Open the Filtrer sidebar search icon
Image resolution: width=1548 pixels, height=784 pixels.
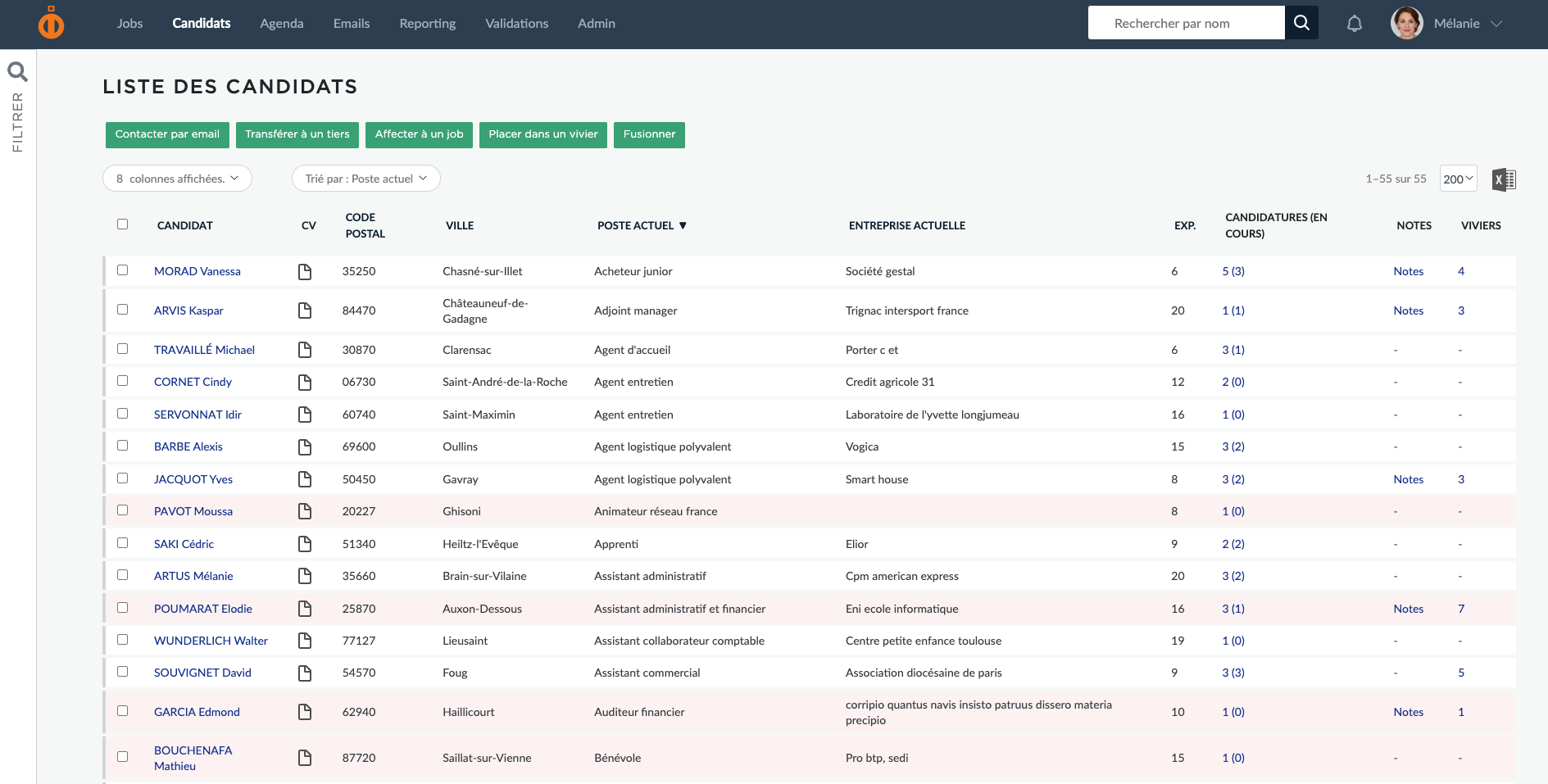click(x=17, y=72)
